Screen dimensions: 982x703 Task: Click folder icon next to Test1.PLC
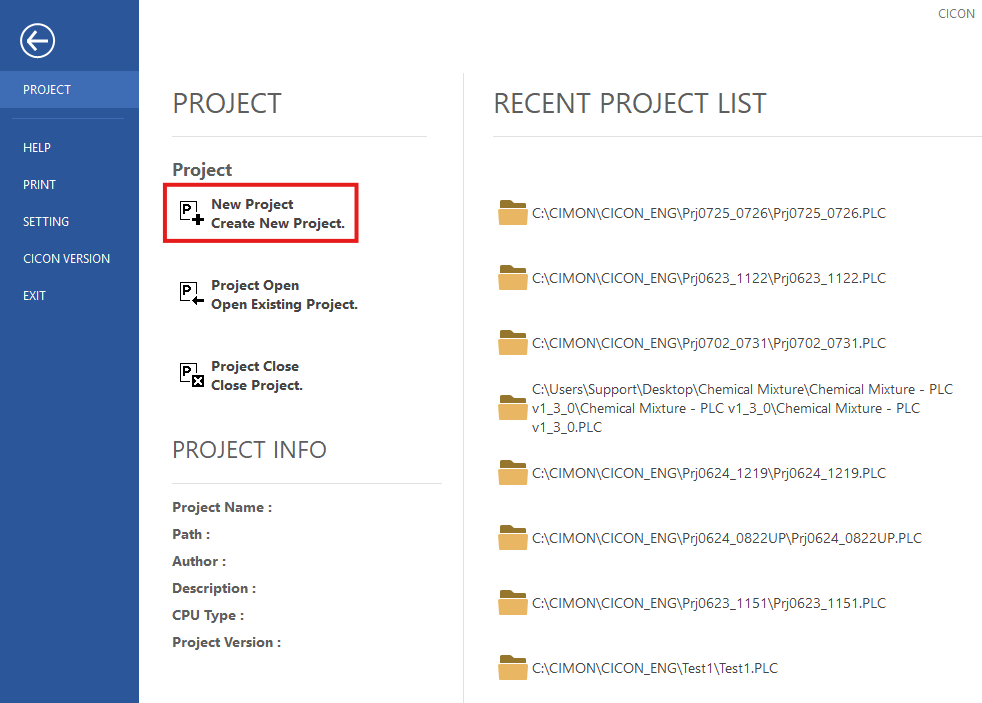[513, 668]
